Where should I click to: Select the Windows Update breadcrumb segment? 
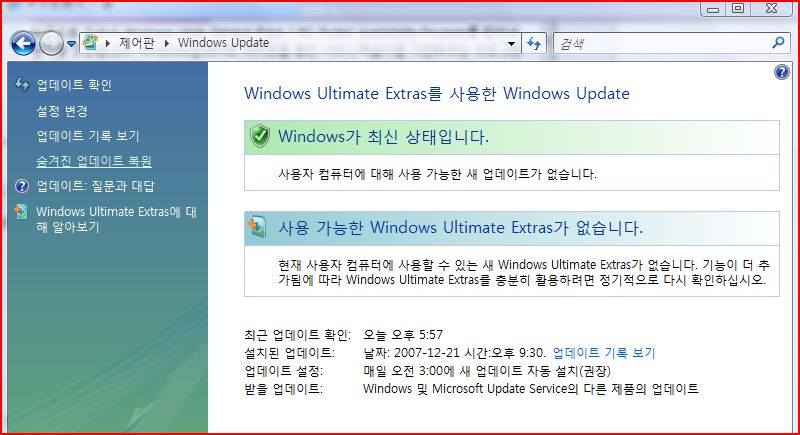point(223,43)
